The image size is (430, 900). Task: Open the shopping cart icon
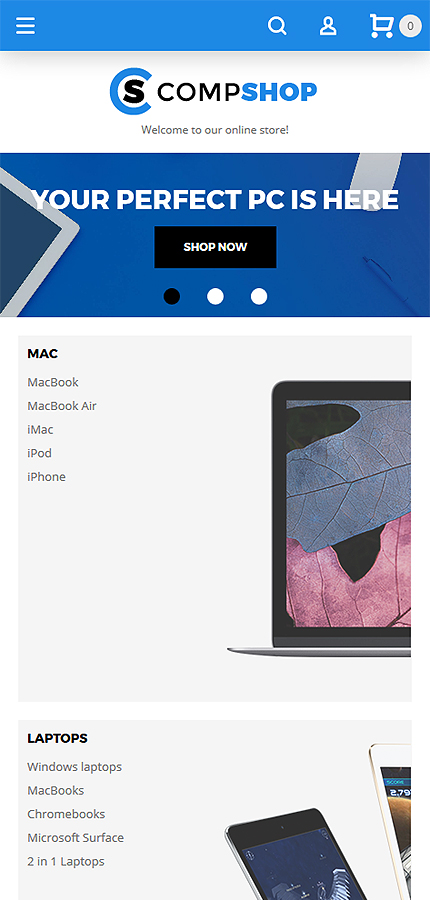pos(381,26)
